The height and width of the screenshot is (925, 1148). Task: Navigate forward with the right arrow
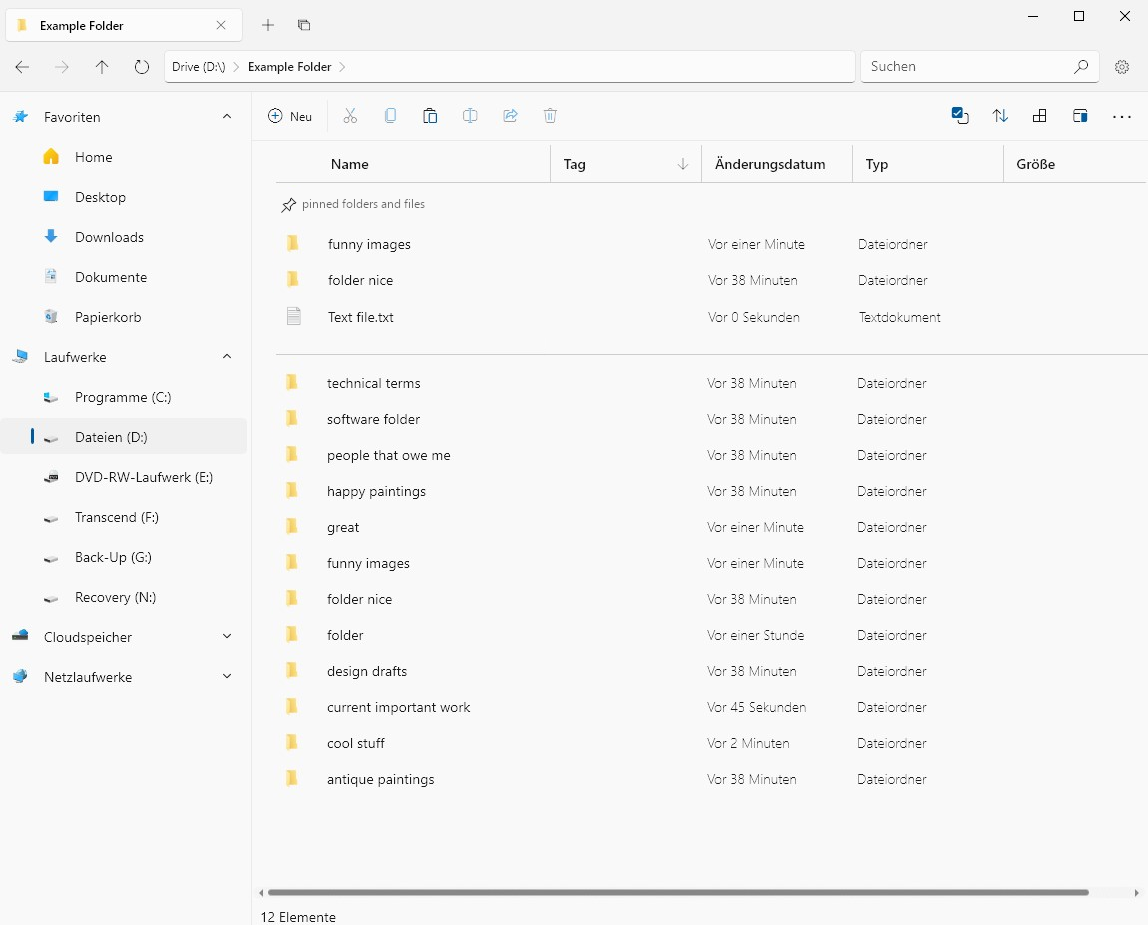point(62,67)
